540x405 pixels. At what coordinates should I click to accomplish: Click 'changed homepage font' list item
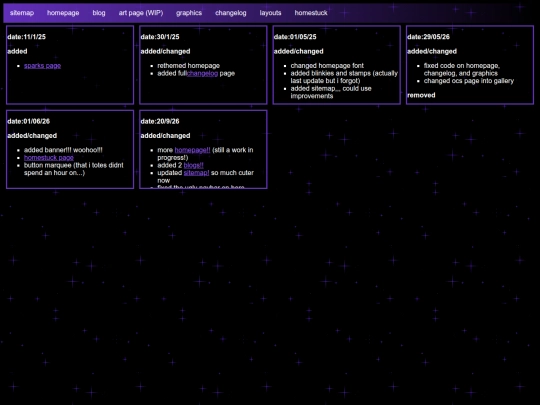(x=327, y=66)
